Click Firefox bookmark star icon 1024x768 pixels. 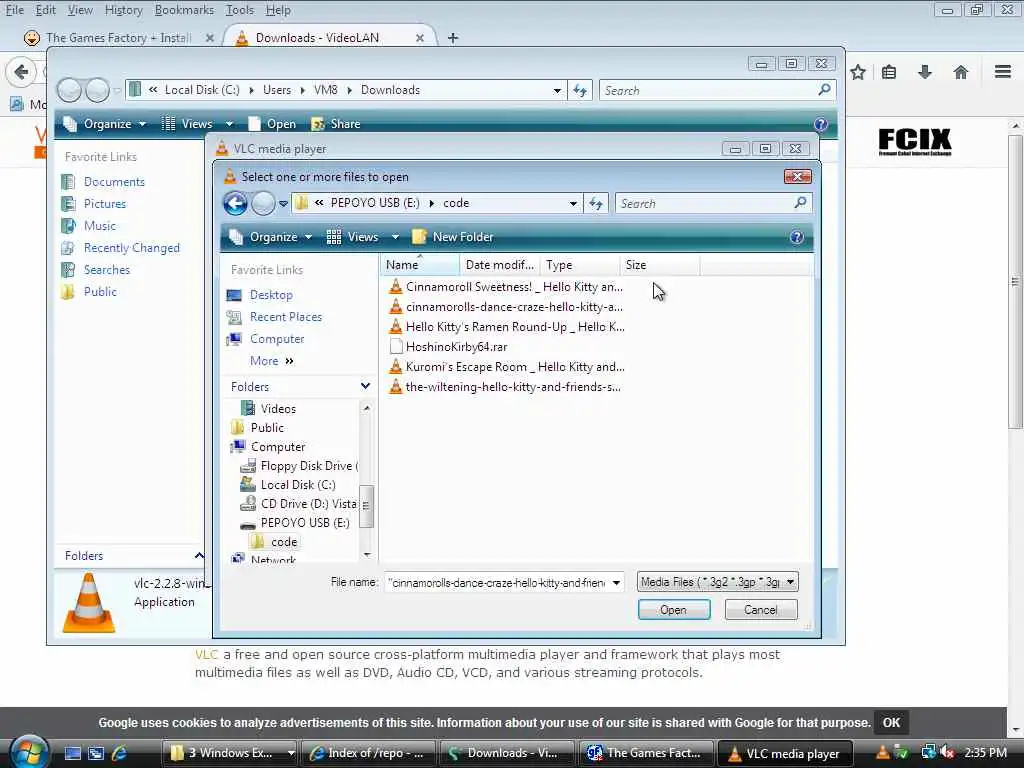pos(858,72)
